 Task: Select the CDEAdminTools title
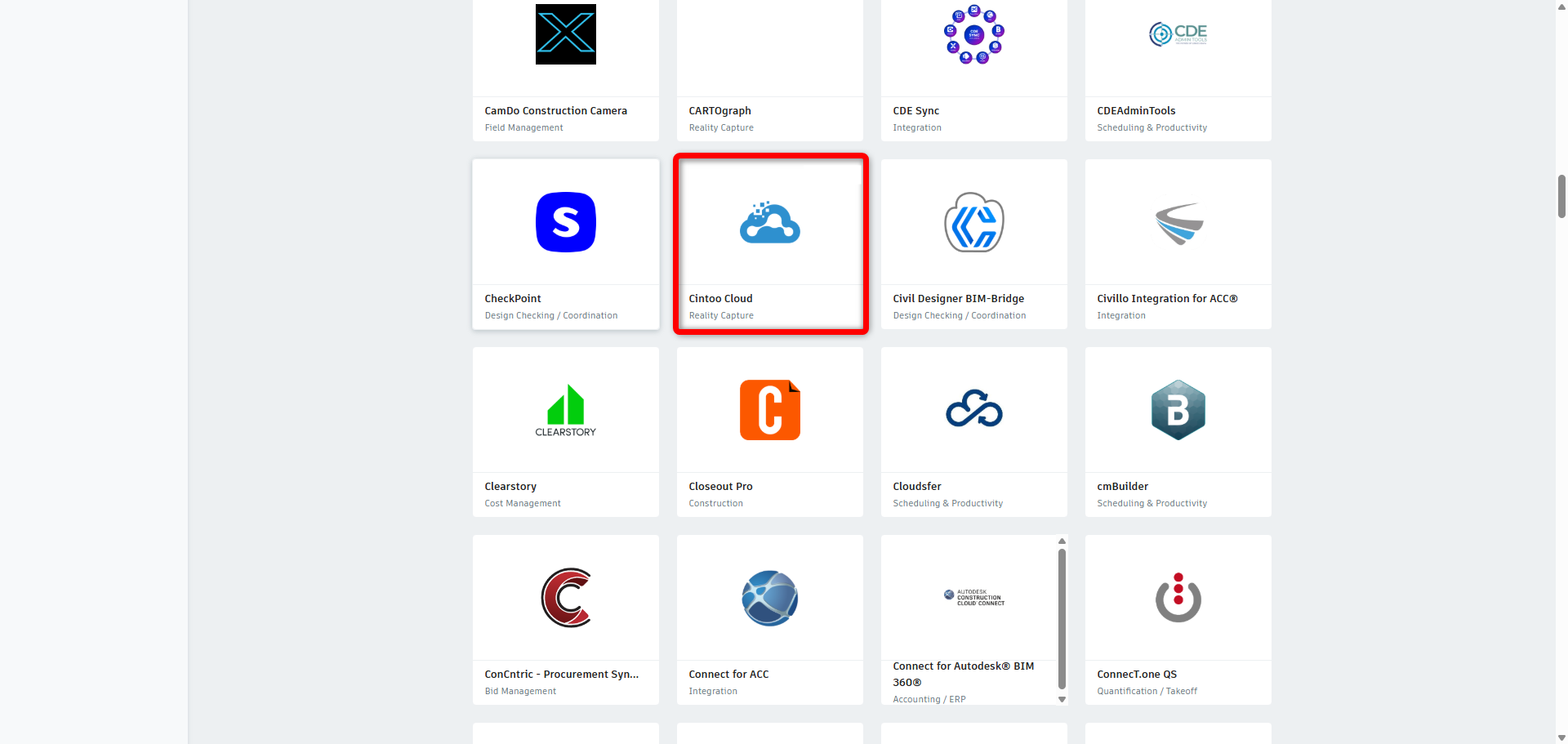pyautogui.click(x=1137, y=111)
